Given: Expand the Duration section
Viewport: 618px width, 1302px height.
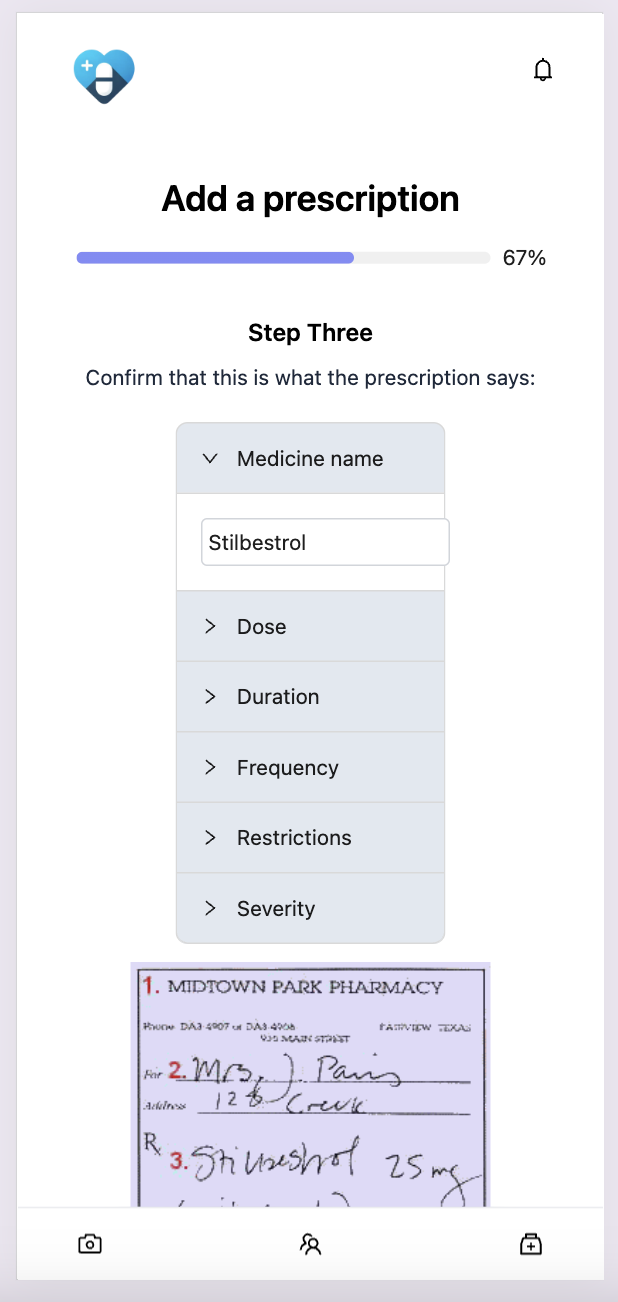Looking at the screenshot, I should (310, 697).
